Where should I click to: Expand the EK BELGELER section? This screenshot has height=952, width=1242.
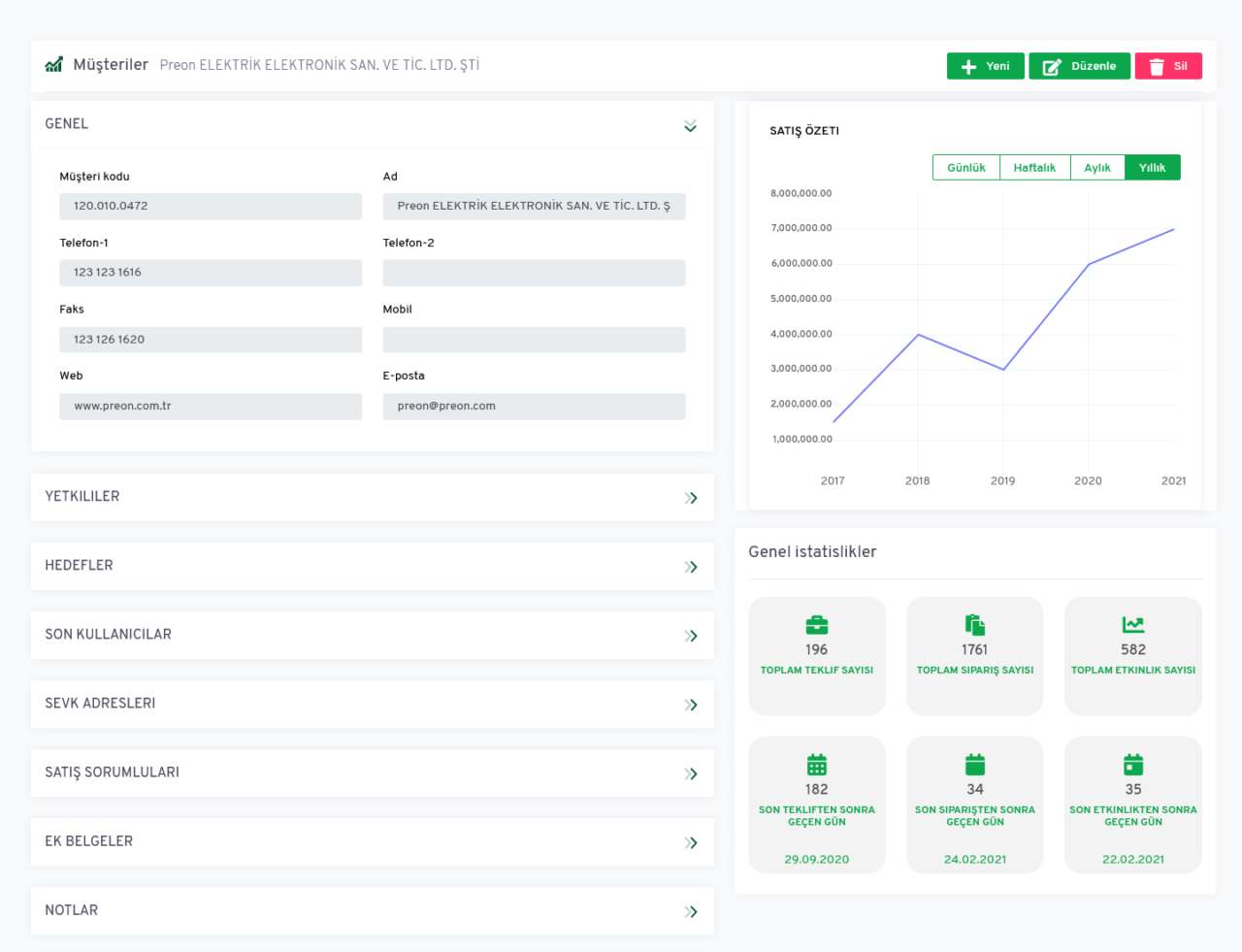pos(691,842)
